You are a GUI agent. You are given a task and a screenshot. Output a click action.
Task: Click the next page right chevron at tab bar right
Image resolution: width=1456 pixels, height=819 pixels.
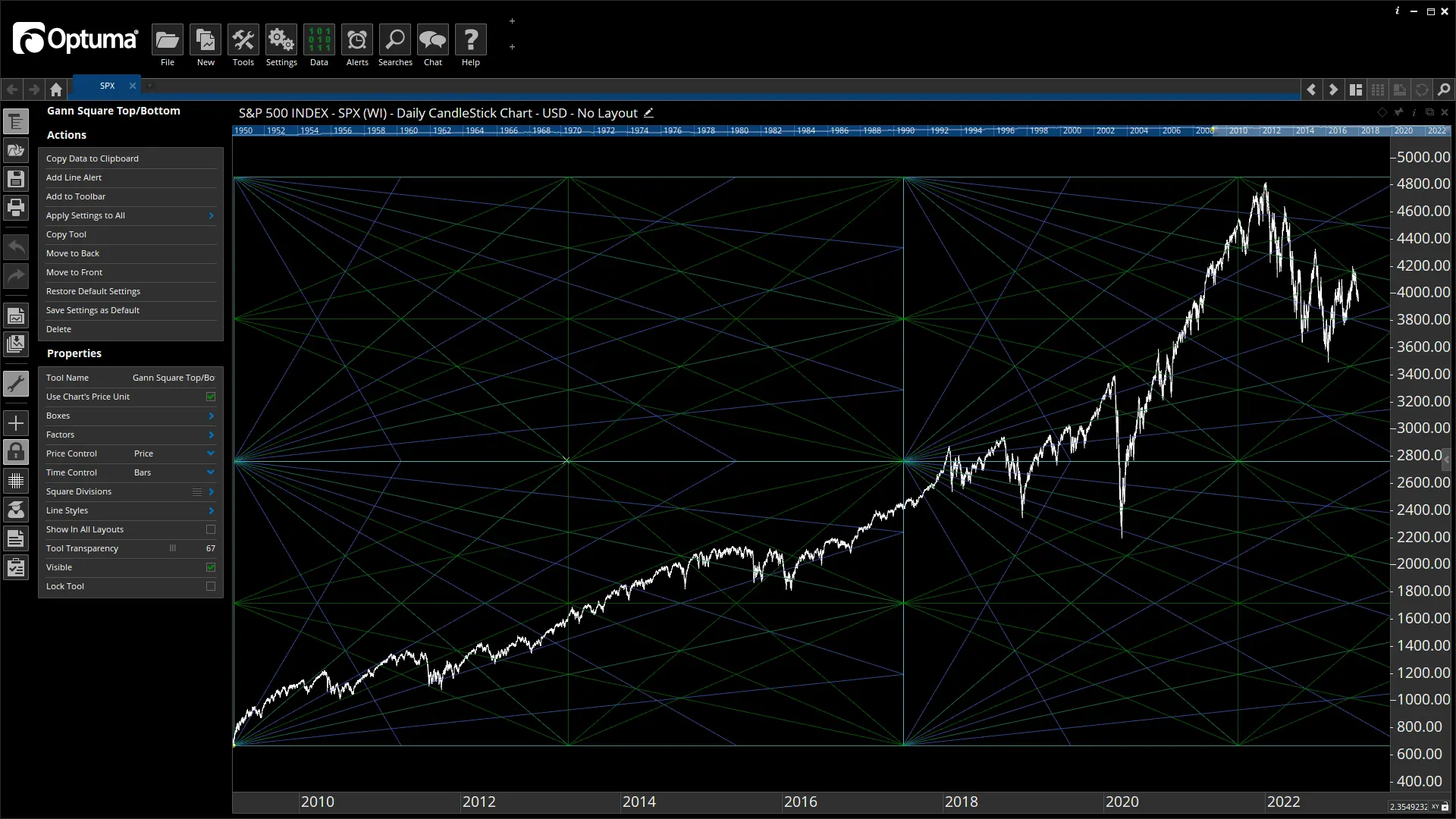tap(1333, 89)
